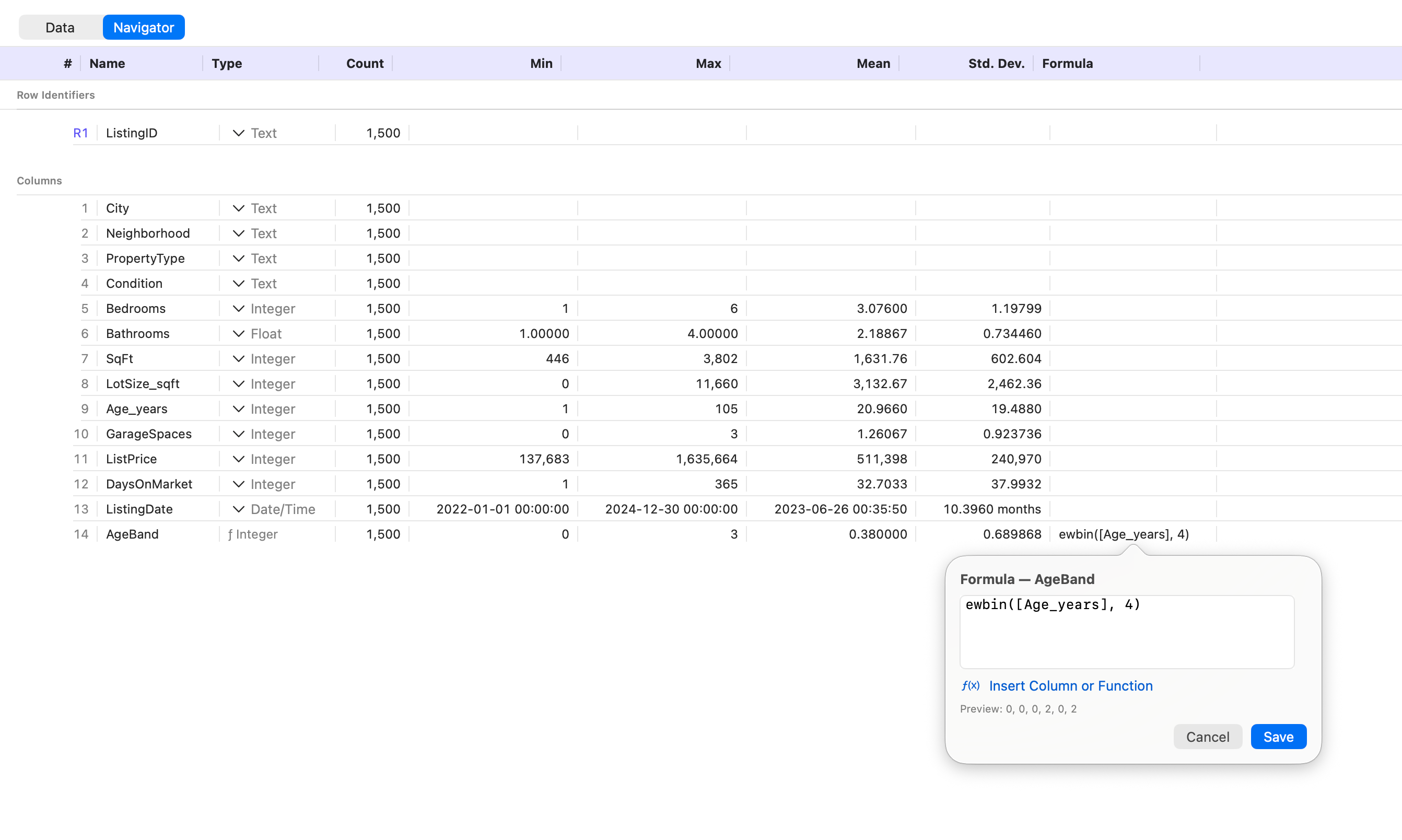This screenshot has height=840, width=1402.
Task: Switch to the Navigator tab
Action: pos(144,27)
